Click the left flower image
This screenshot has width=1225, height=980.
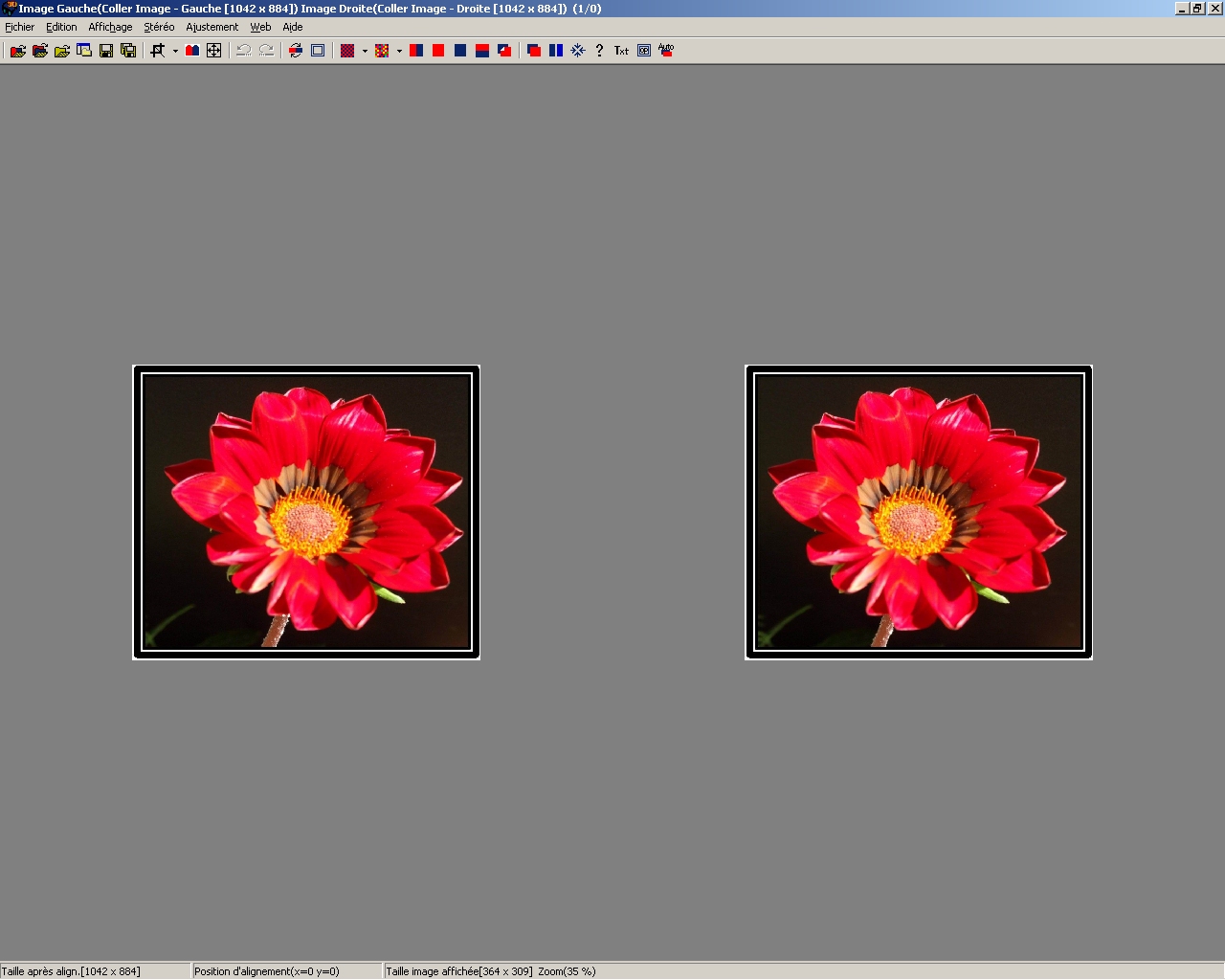(306, 512)
